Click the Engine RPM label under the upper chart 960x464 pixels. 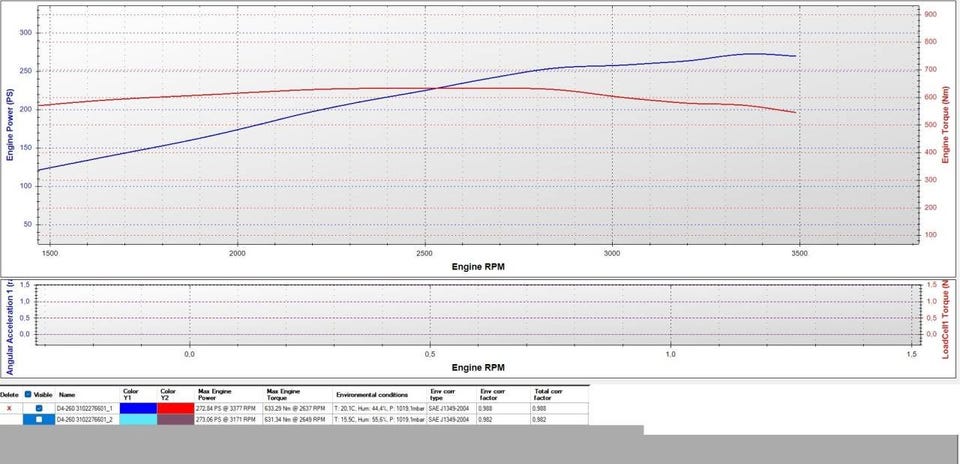(x=478, y=266)
